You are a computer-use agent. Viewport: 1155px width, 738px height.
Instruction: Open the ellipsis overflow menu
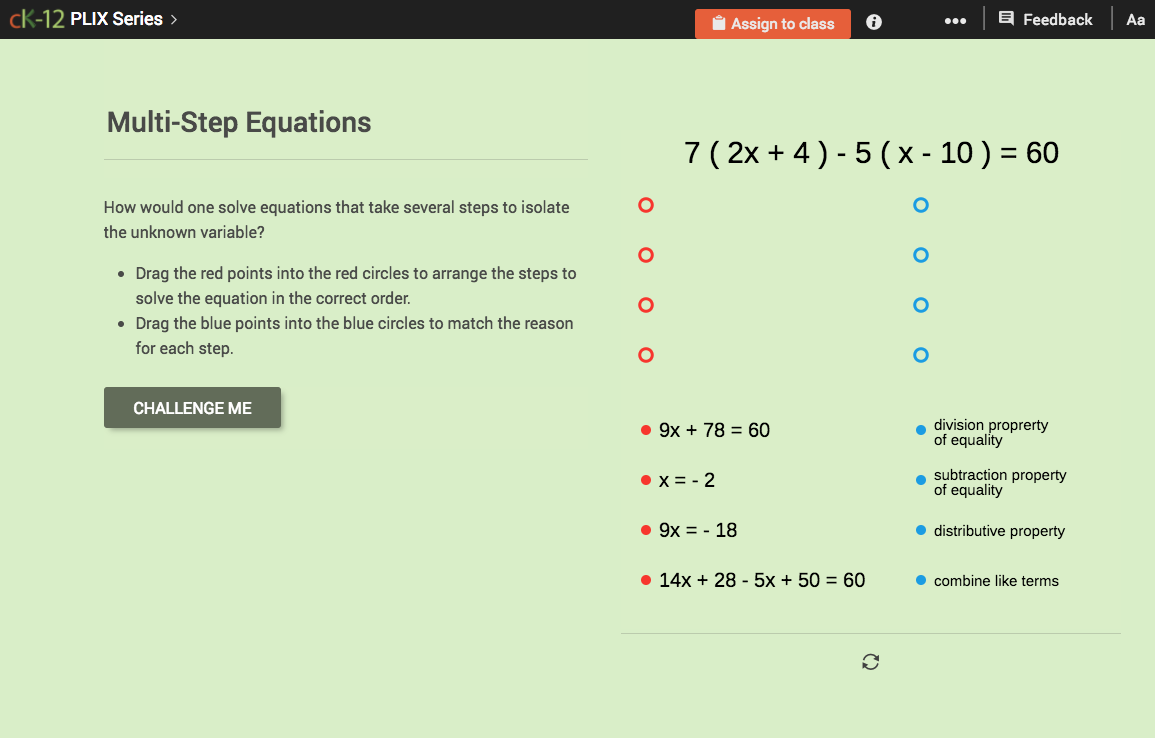pos(955,21)
